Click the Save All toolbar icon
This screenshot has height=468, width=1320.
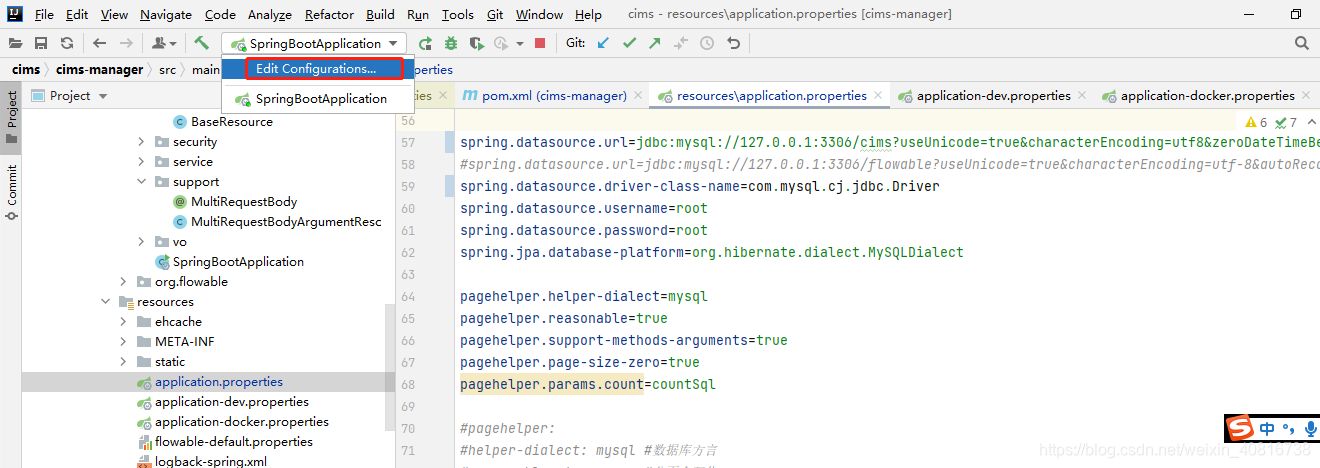coord(41,43)
